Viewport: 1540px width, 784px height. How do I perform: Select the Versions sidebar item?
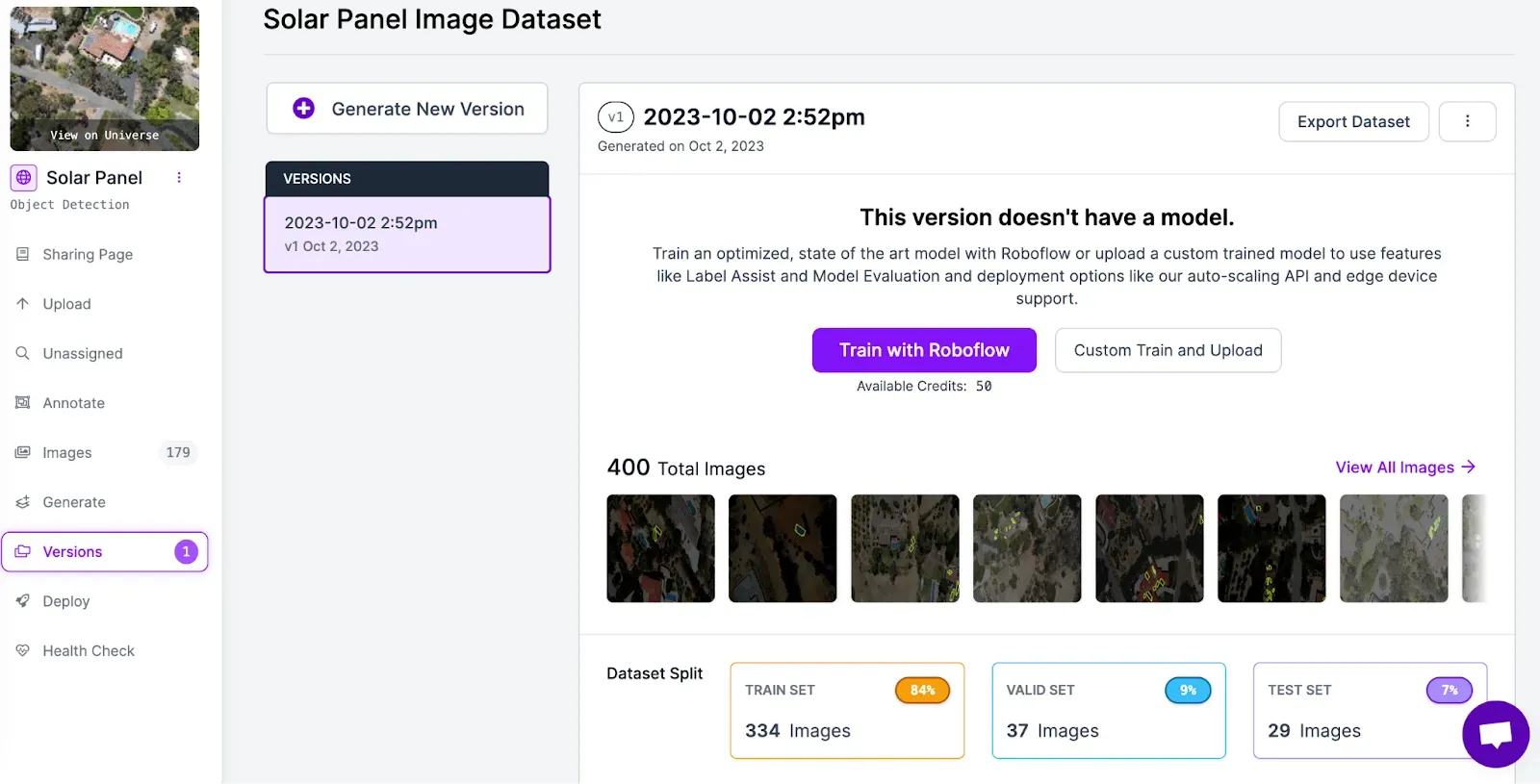point(105,551)
